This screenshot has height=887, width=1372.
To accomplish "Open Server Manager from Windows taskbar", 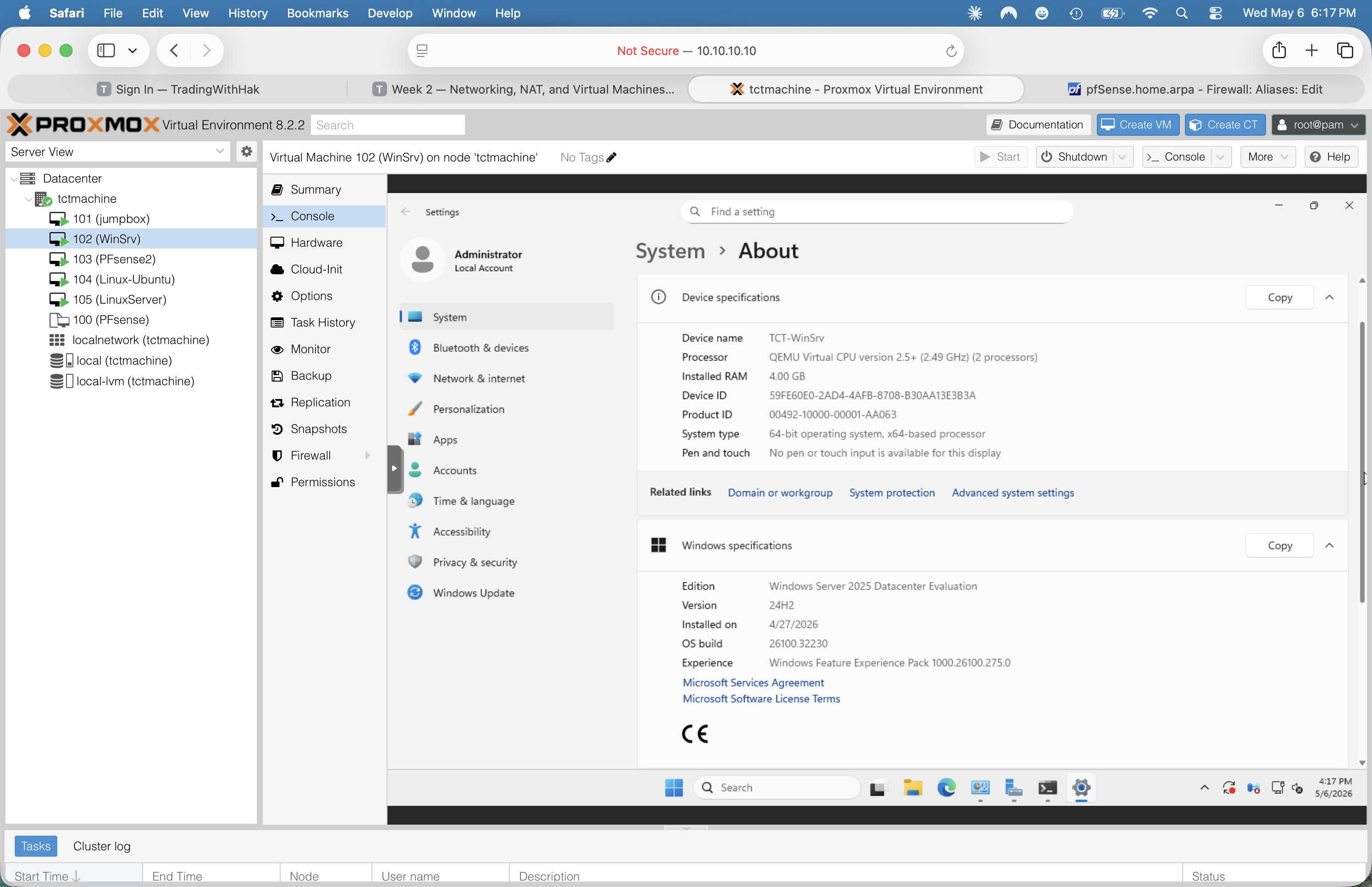I will (1014, 787).
